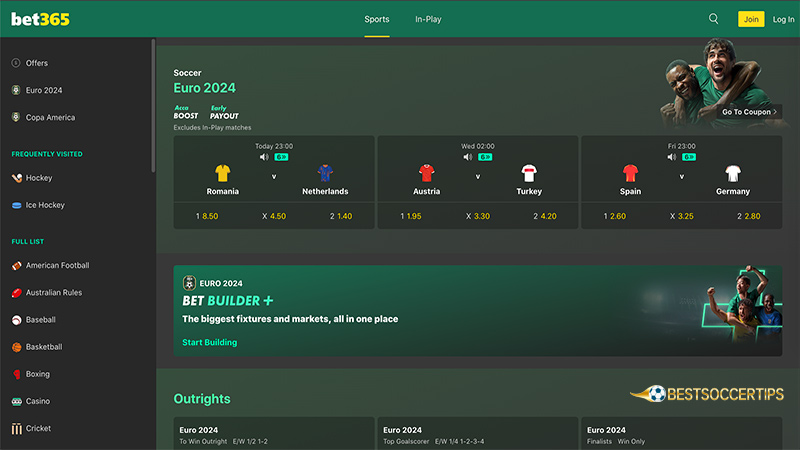This screenshot has width=800, height=450.
Task: Open Euro 2024 in the sidebar
Action: pyautogui.click(x=44, y=90)
